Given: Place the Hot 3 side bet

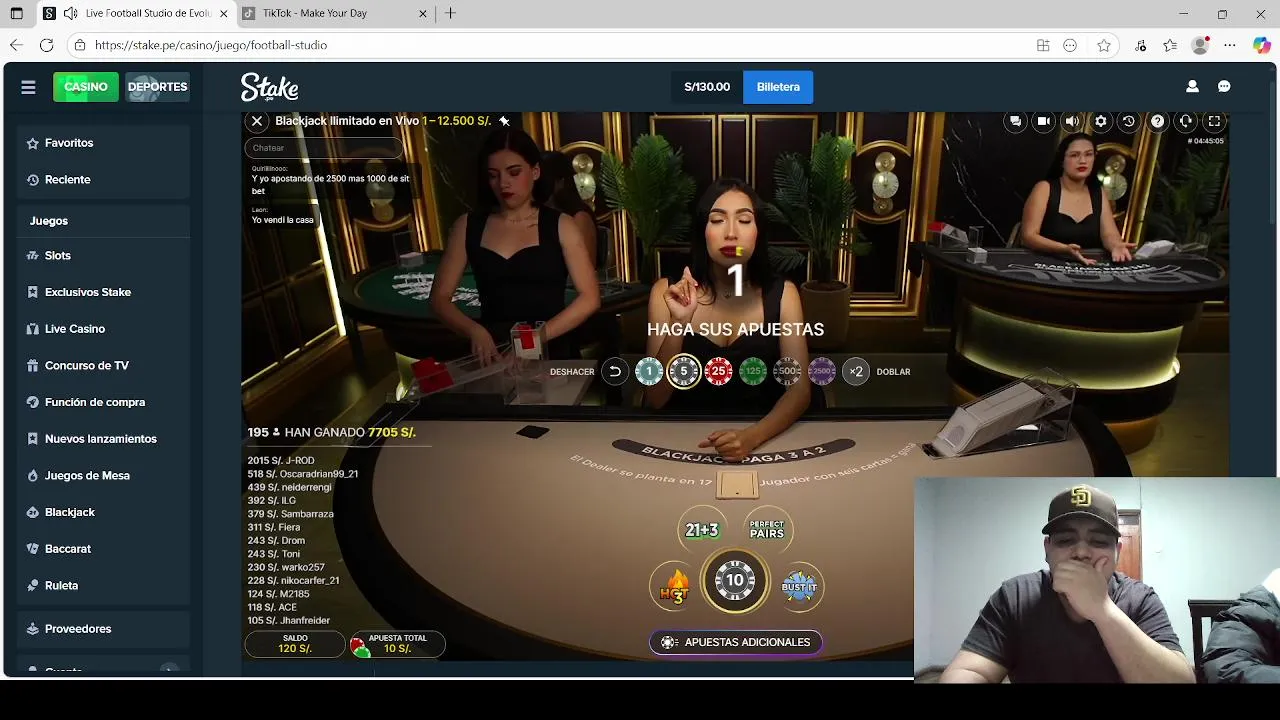Looking at the screenshot, I should (x=675, y=586).
